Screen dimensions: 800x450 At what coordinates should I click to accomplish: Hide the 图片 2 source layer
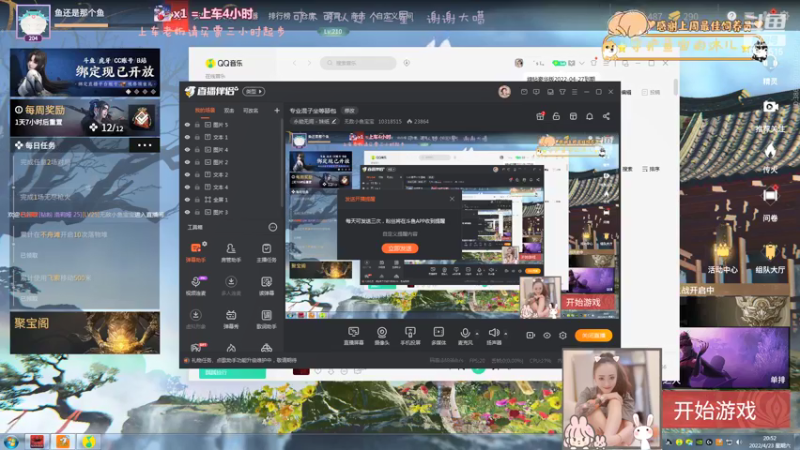point(187,162)
